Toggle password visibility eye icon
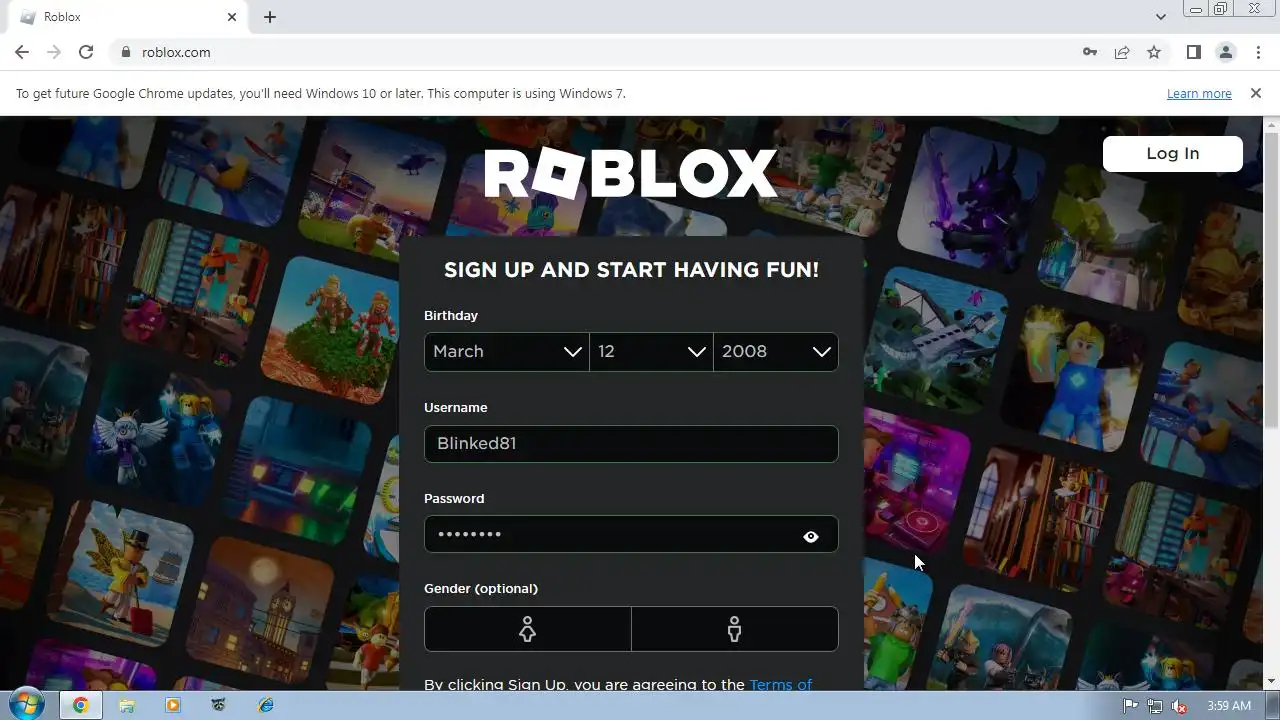The image size is (1280, 720). [x=811, y=536]
